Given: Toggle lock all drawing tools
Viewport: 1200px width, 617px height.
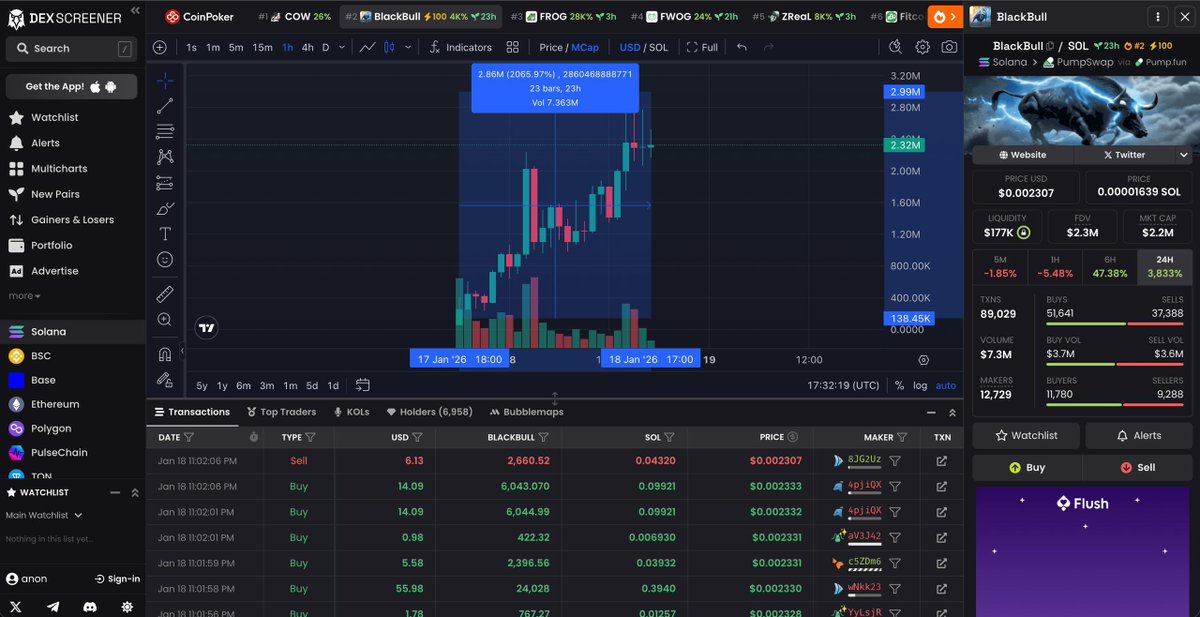Looking at the screenshot, I should pyautogui.click(x=165, y=379).
